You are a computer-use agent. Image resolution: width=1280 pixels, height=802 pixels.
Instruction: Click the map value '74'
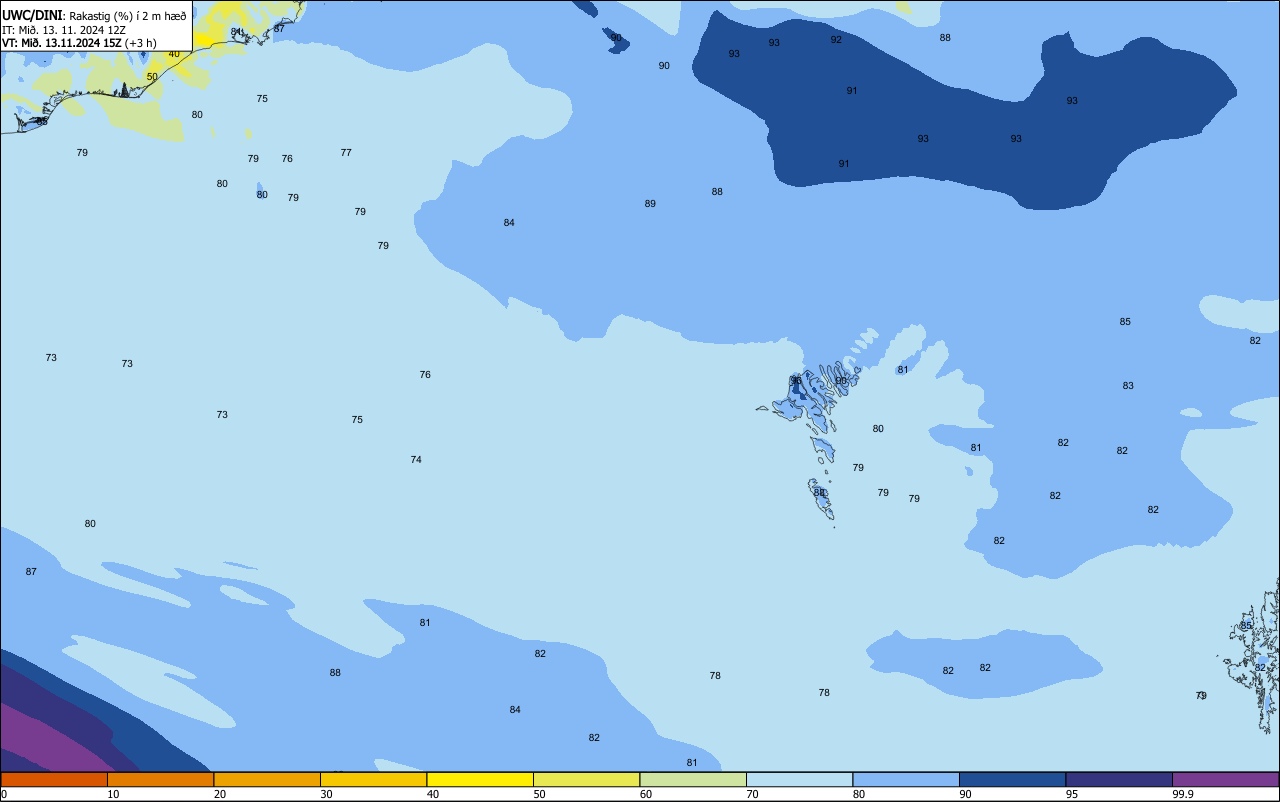[416, 460]
